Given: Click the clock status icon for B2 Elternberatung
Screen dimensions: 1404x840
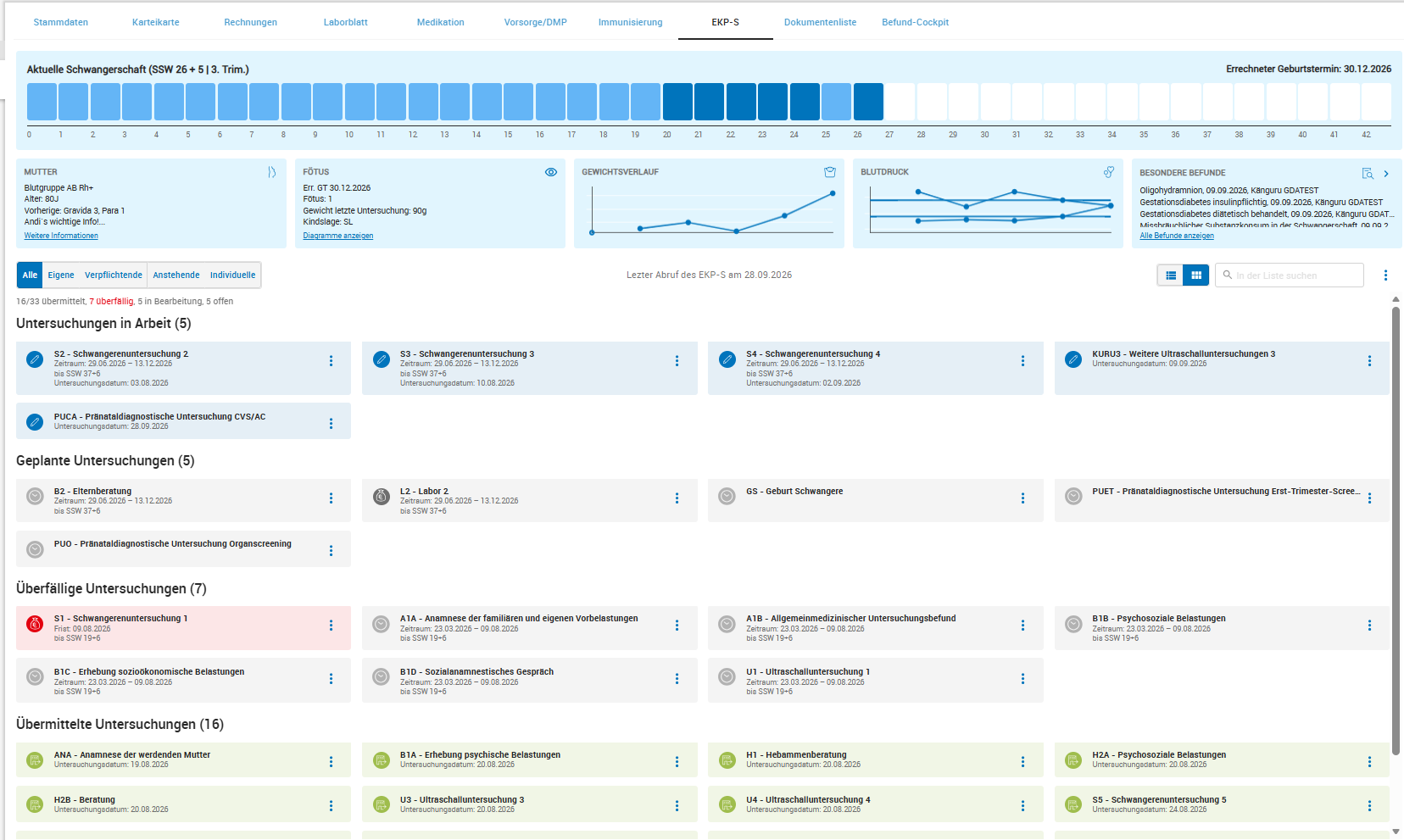Looking at the screenshot, I should [35, 497].
